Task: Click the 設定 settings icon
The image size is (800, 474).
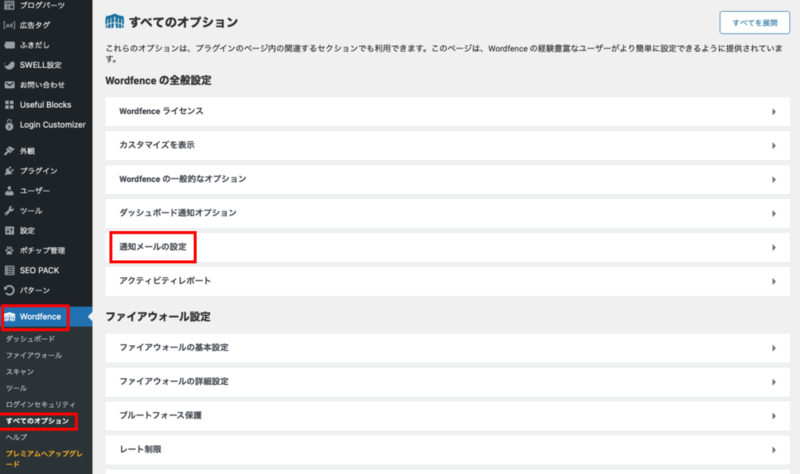Action: (9, 231)
